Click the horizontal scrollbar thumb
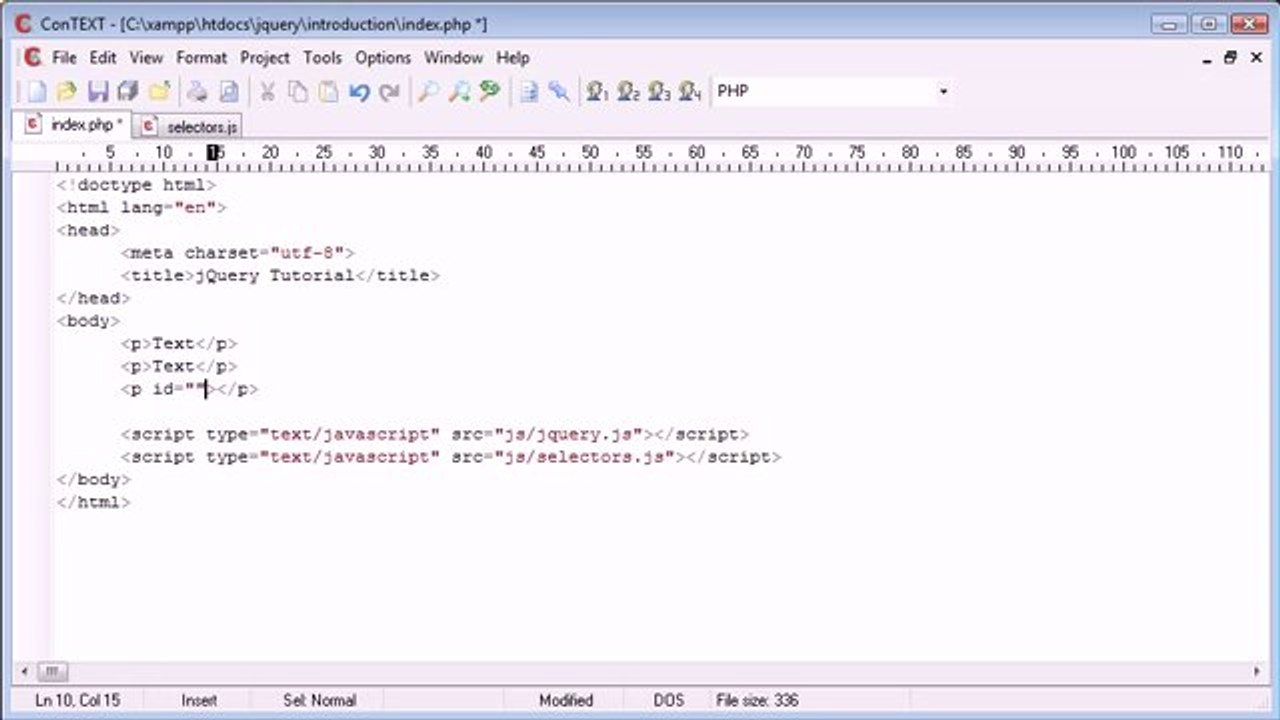 coord(53,671)
